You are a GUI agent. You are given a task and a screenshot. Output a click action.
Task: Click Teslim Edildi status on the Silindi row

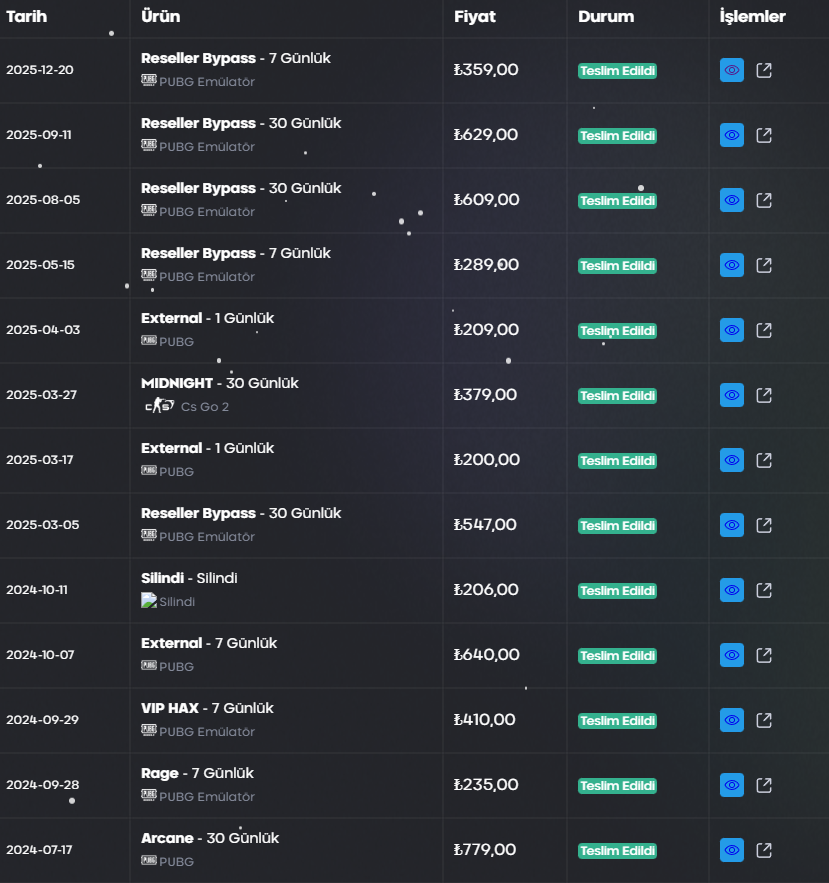click(x=617, y=591)
